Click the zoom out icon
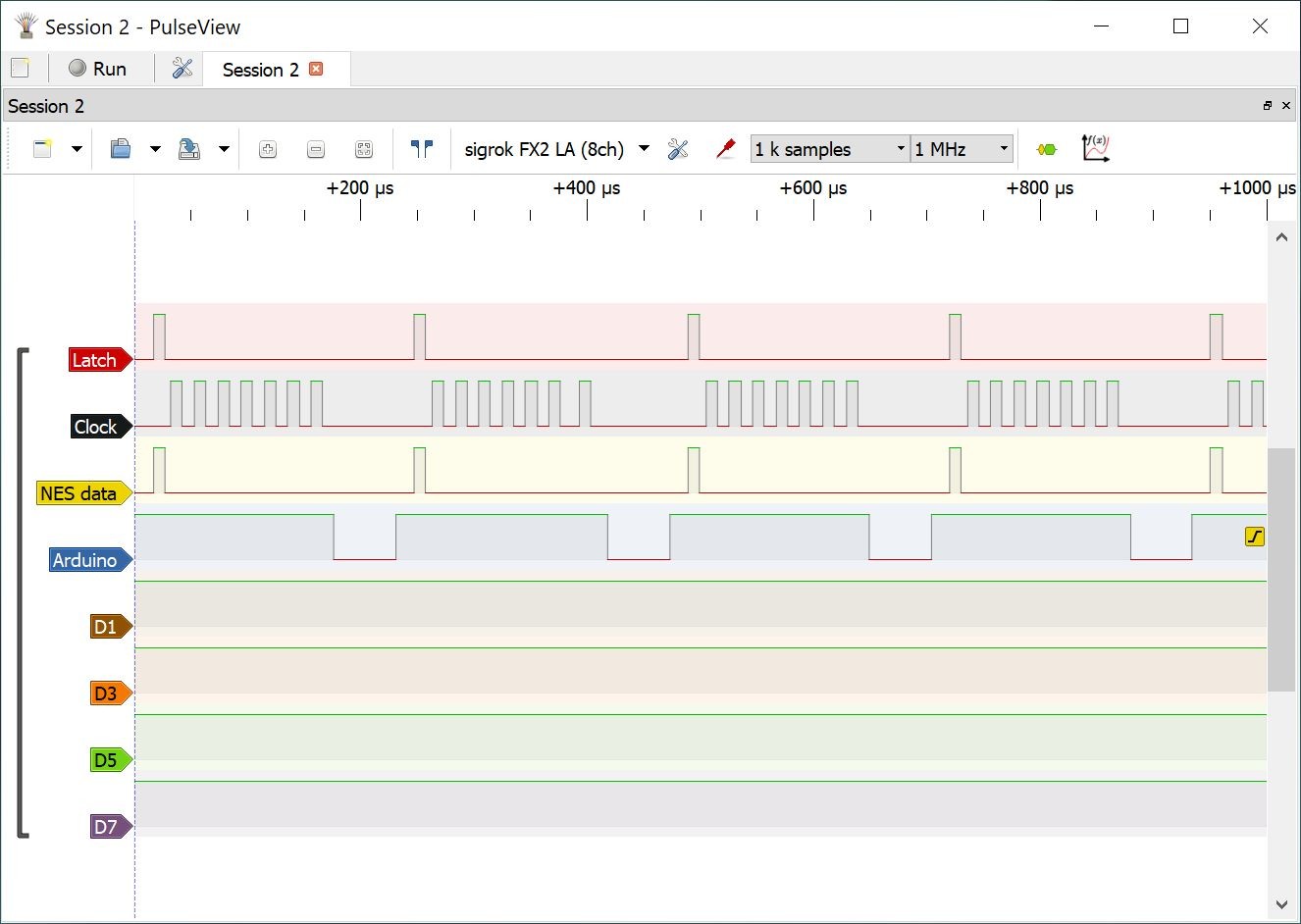Viewport: 1301px width, 924px height. 316,149
